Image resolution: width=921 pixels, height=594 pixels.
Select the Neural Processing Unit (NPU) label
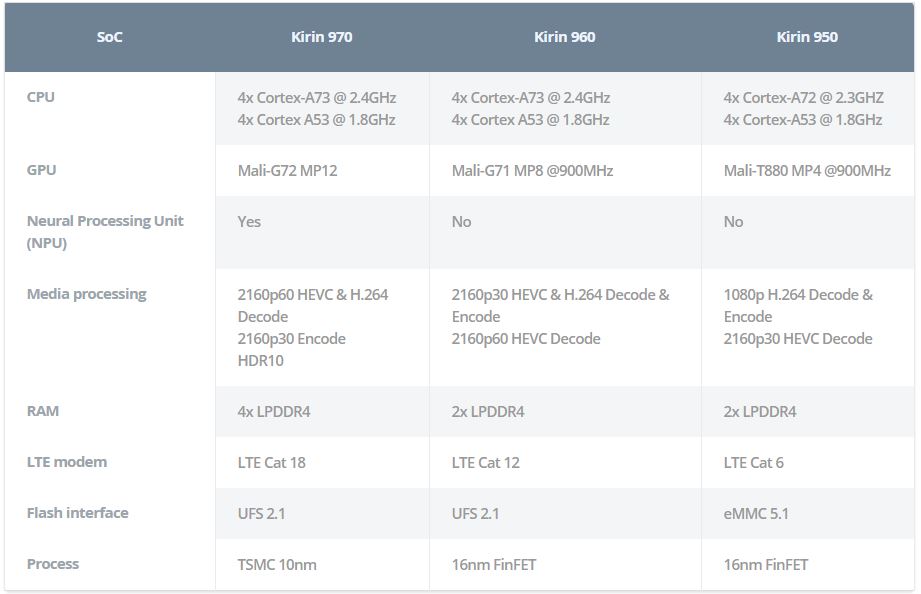pyautogui.click(x=105, y=231)
